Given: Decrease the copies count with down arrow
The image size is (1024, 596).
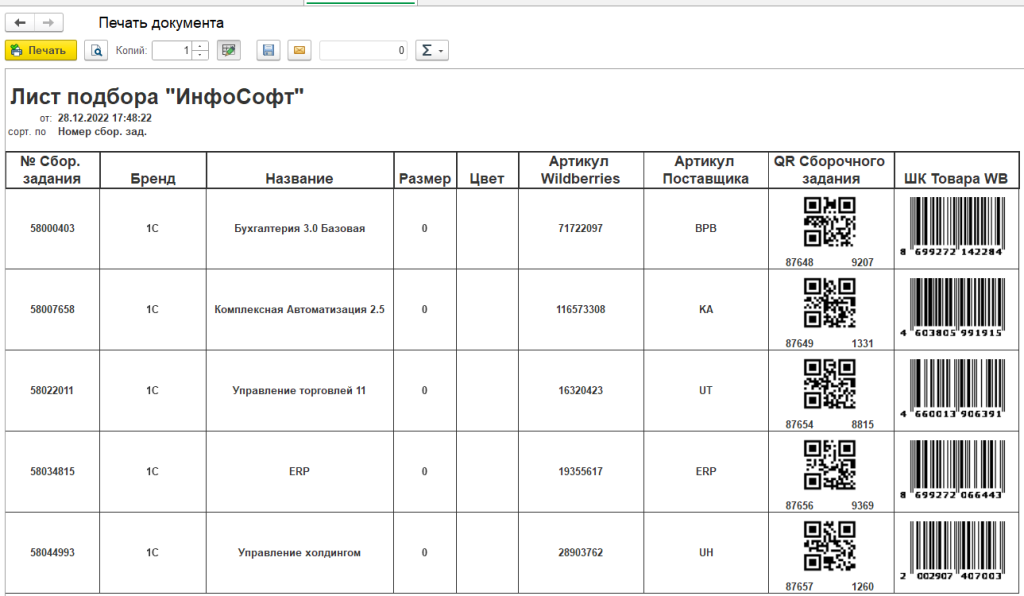Looking at the screenshot, I should [200, 55].
